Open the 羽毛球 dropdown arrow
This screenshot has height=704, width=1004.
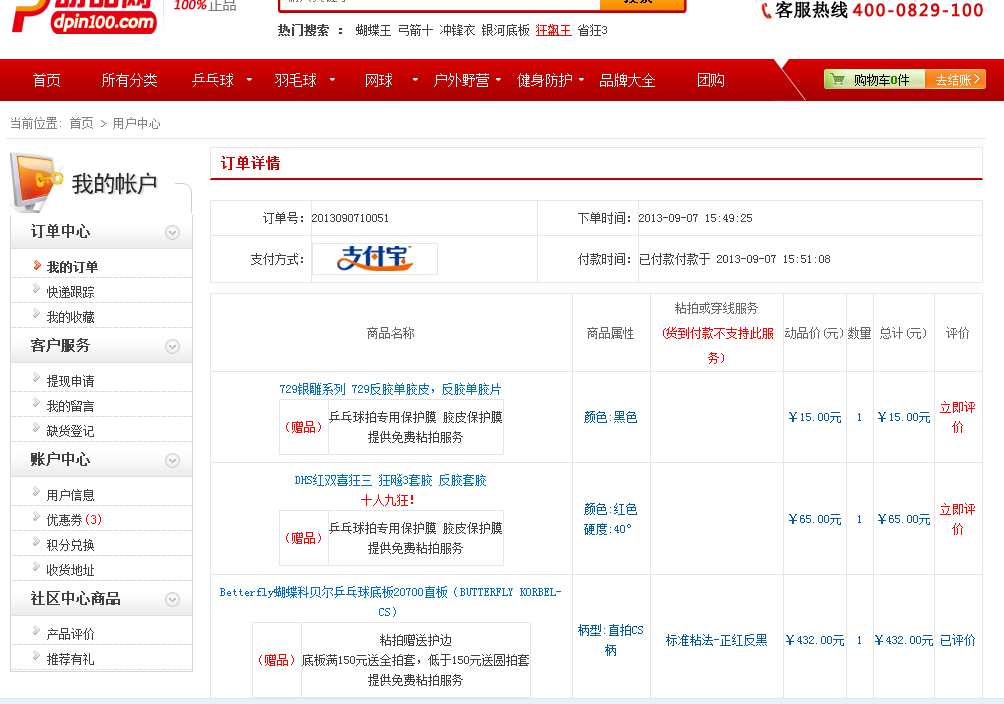click(332, 80)
